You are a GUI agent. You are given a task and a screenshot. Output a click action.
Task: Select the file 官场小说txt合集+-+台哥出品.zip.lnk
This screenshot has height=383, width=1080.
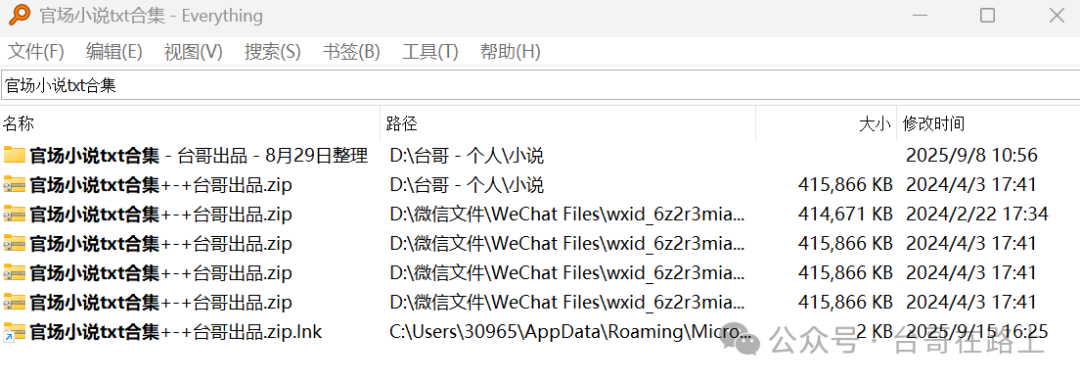point(176,332)
